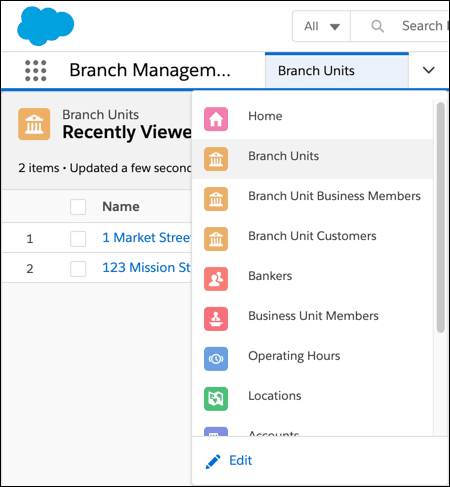The image size is (450, 487).
Task: Click the green Locations map icon
Action: (216, 399)
